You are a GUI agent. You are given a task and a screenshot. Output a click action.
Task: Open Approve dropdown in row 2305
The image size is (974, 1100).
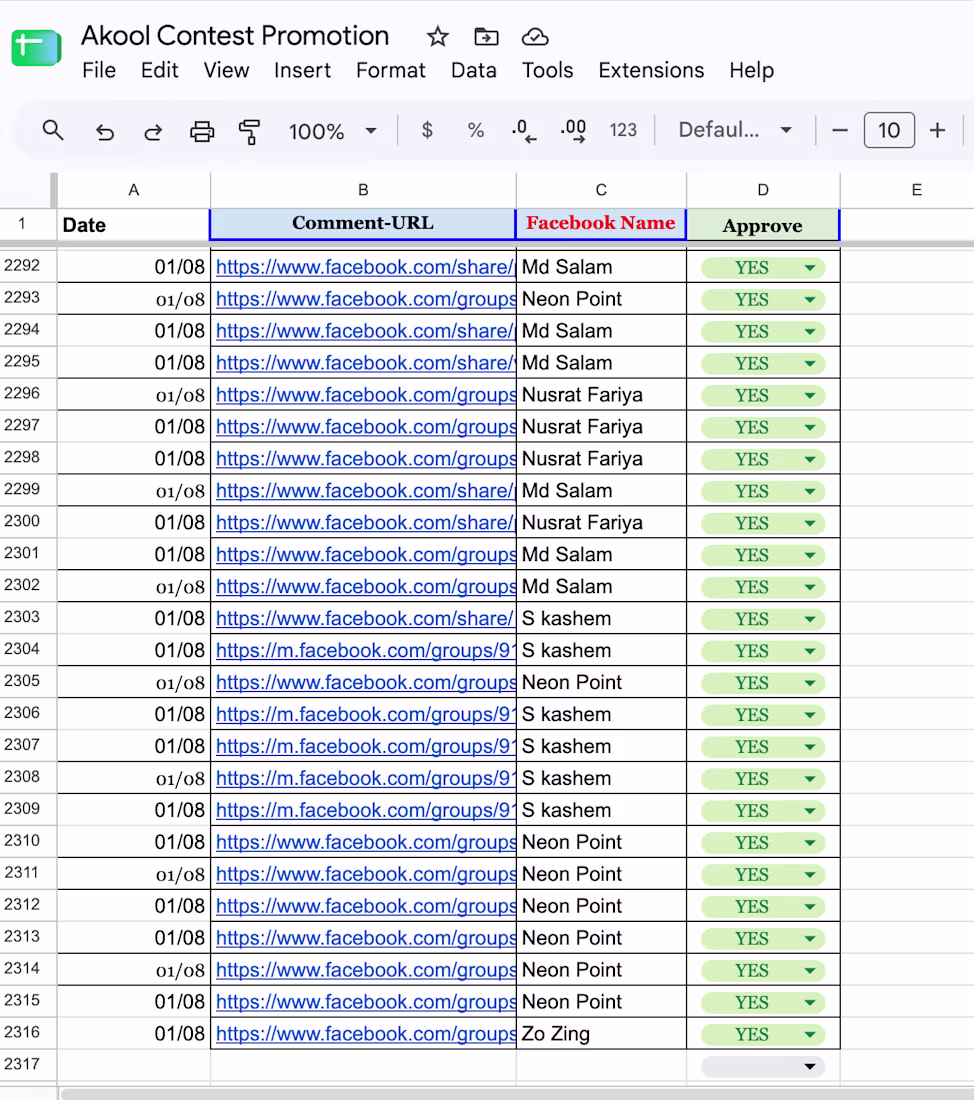[810, 683]
